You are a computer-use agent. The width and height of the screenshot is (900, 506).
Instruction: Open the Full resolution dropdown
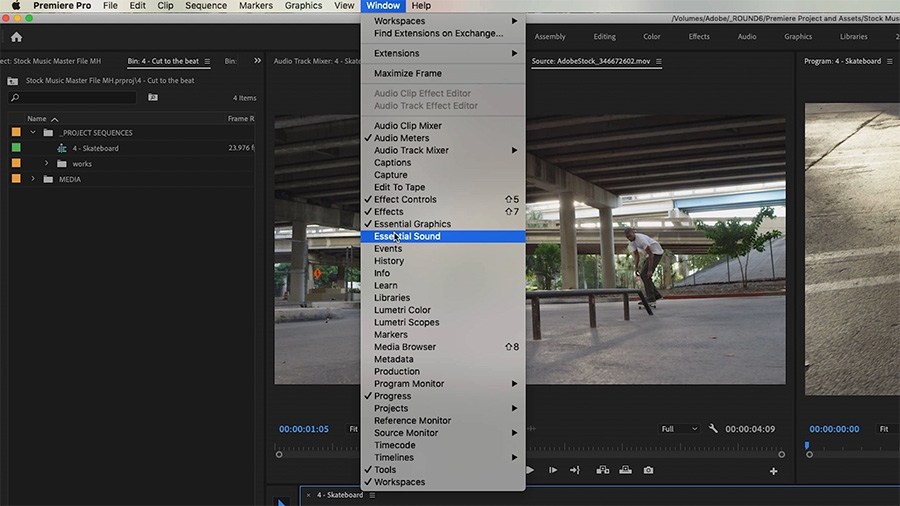[x=679, y=429]
